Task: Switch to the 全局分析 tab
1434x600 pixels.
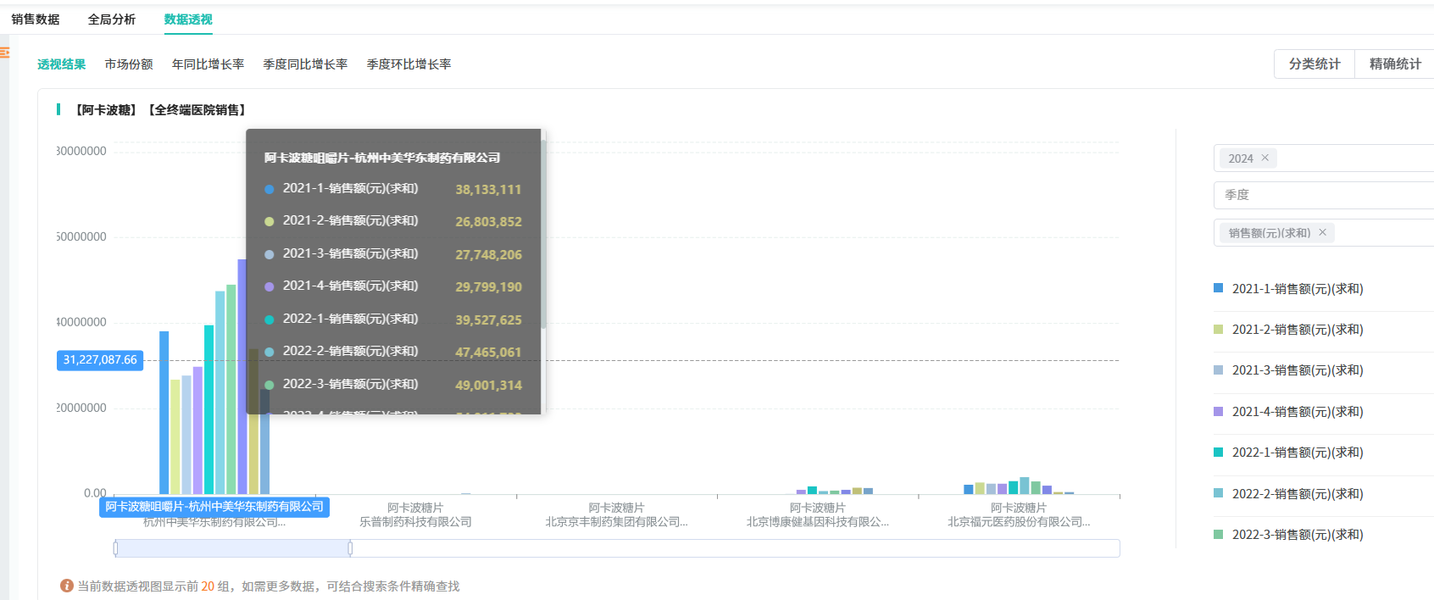Action: (x=112, y=19)
